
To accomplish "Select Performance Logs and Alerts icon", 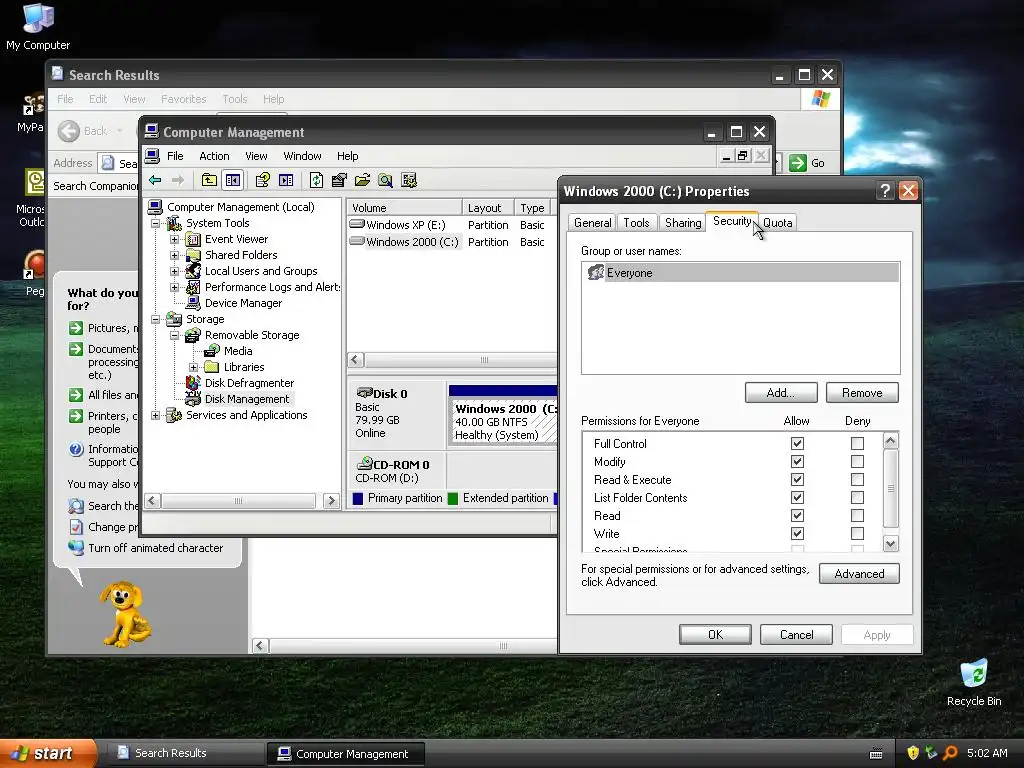I will click(x=193, y=287).
